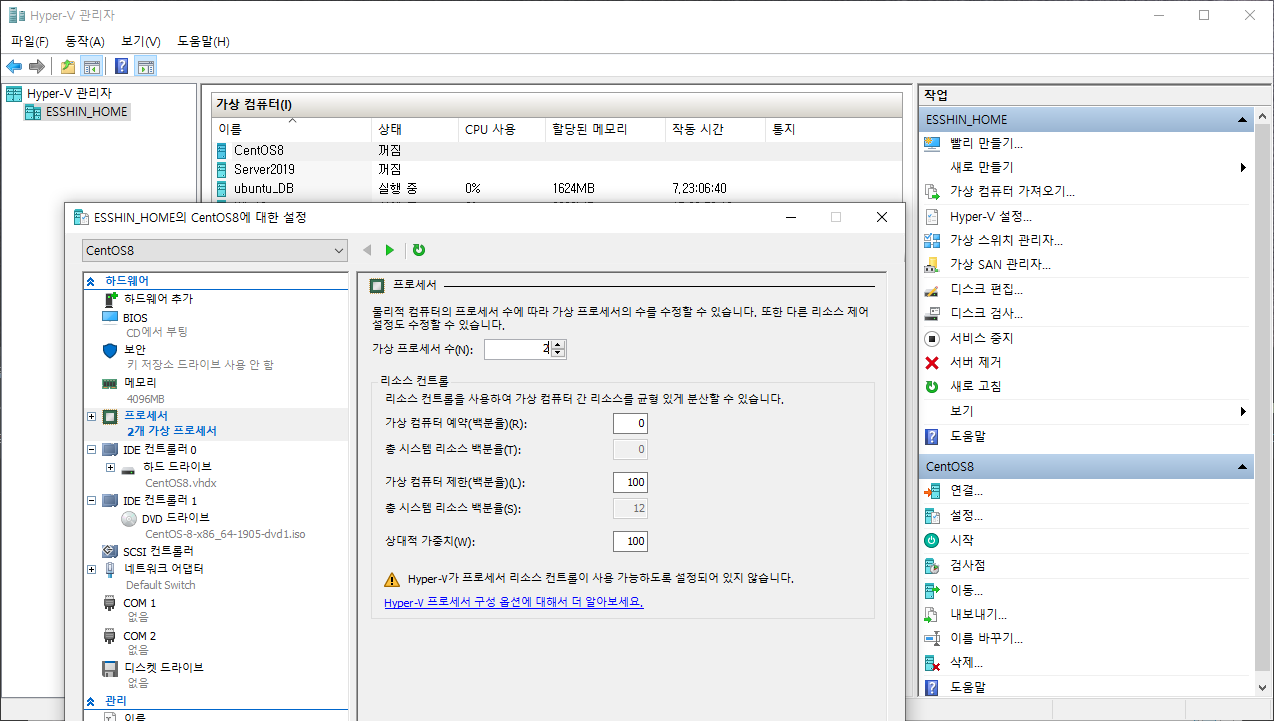The image size is (1274, 721).
Task: Click the 상대적 가중치 field
Action: point(630,541)
